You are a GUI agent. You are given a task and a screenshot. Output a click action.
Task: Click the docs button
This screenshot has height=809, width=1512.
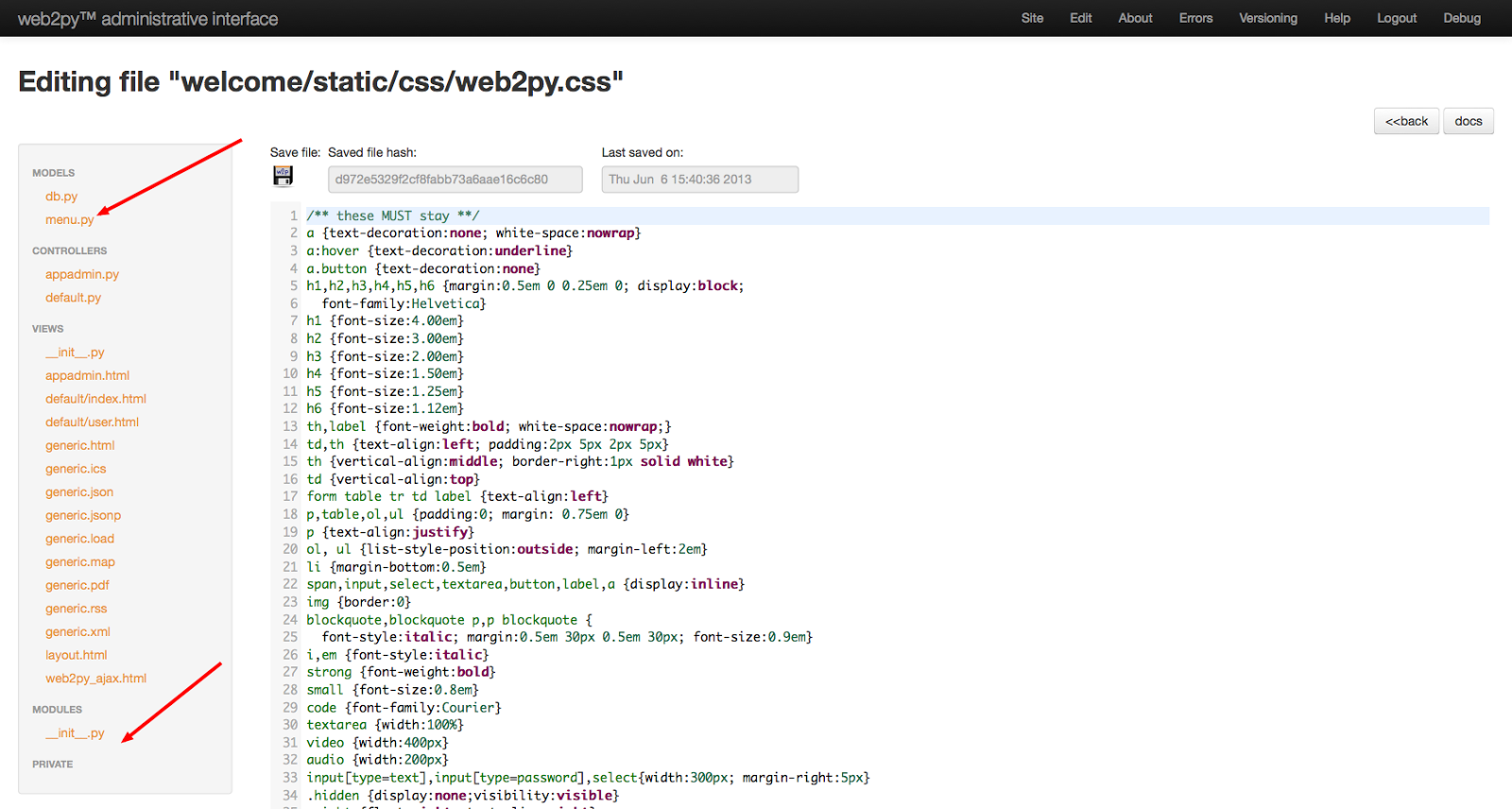click(1469, 121)
